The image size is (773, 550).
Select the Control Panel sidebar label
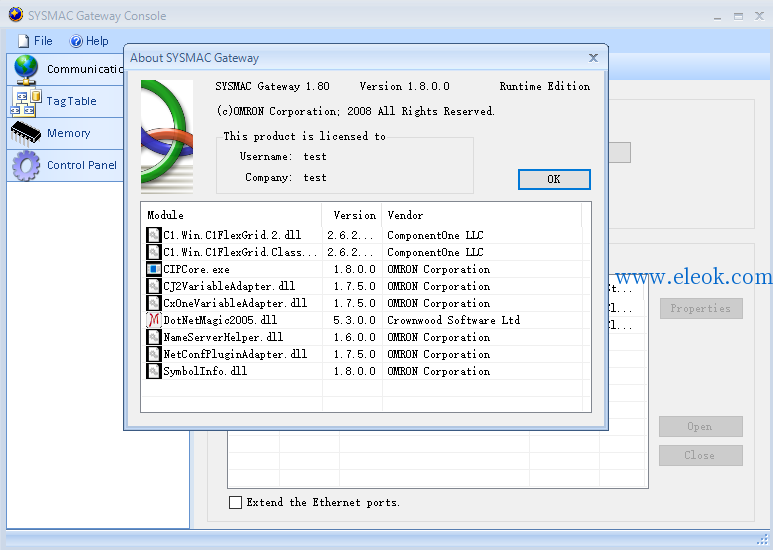[82, 165]
